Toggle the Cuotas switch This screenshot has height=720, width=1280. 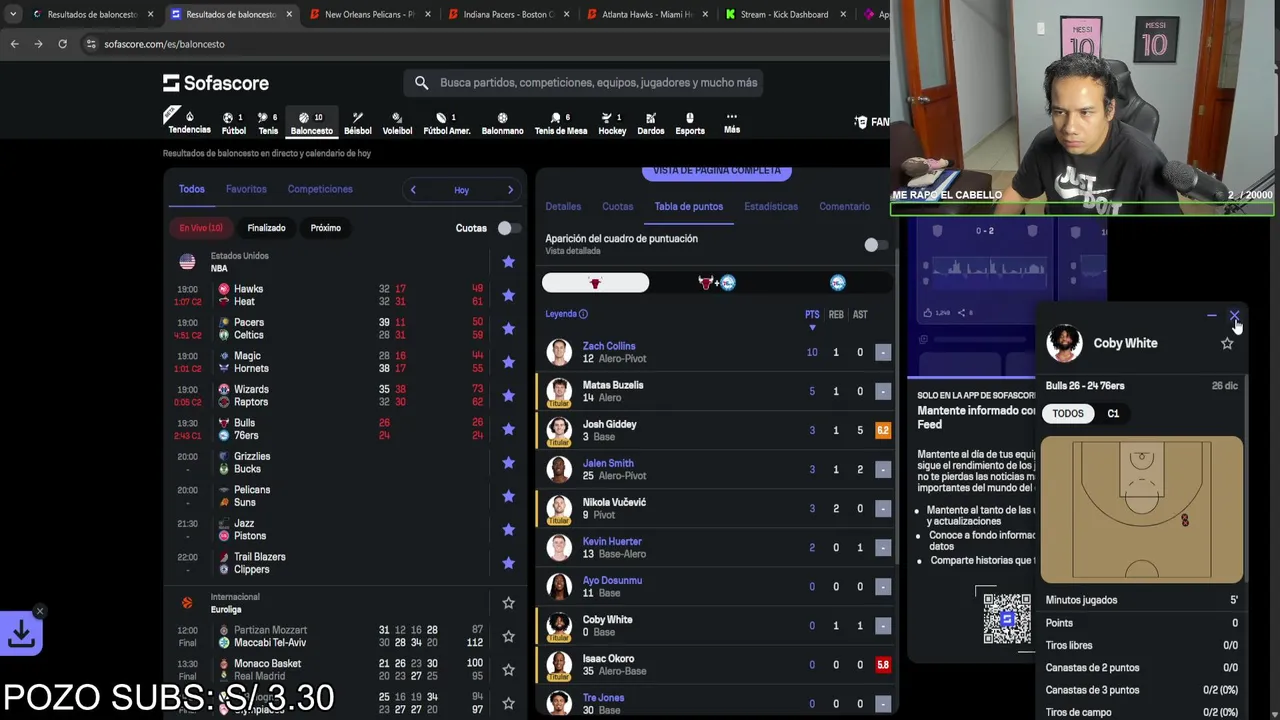tap(508, 228)
